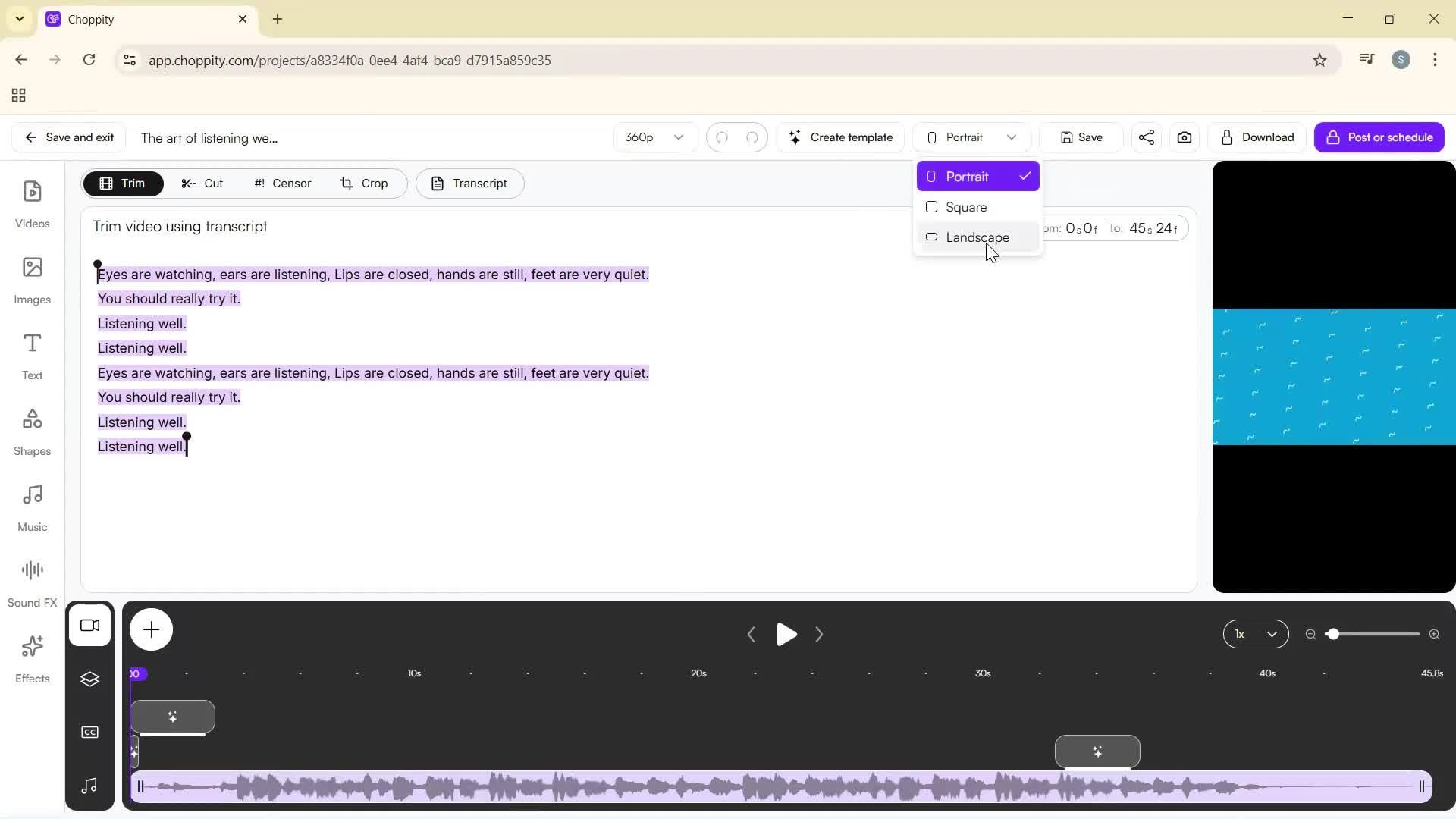This screenshot has height=819, width=1456.
Task: Switch to the Censor tab
Action: (x=281, y=183)
